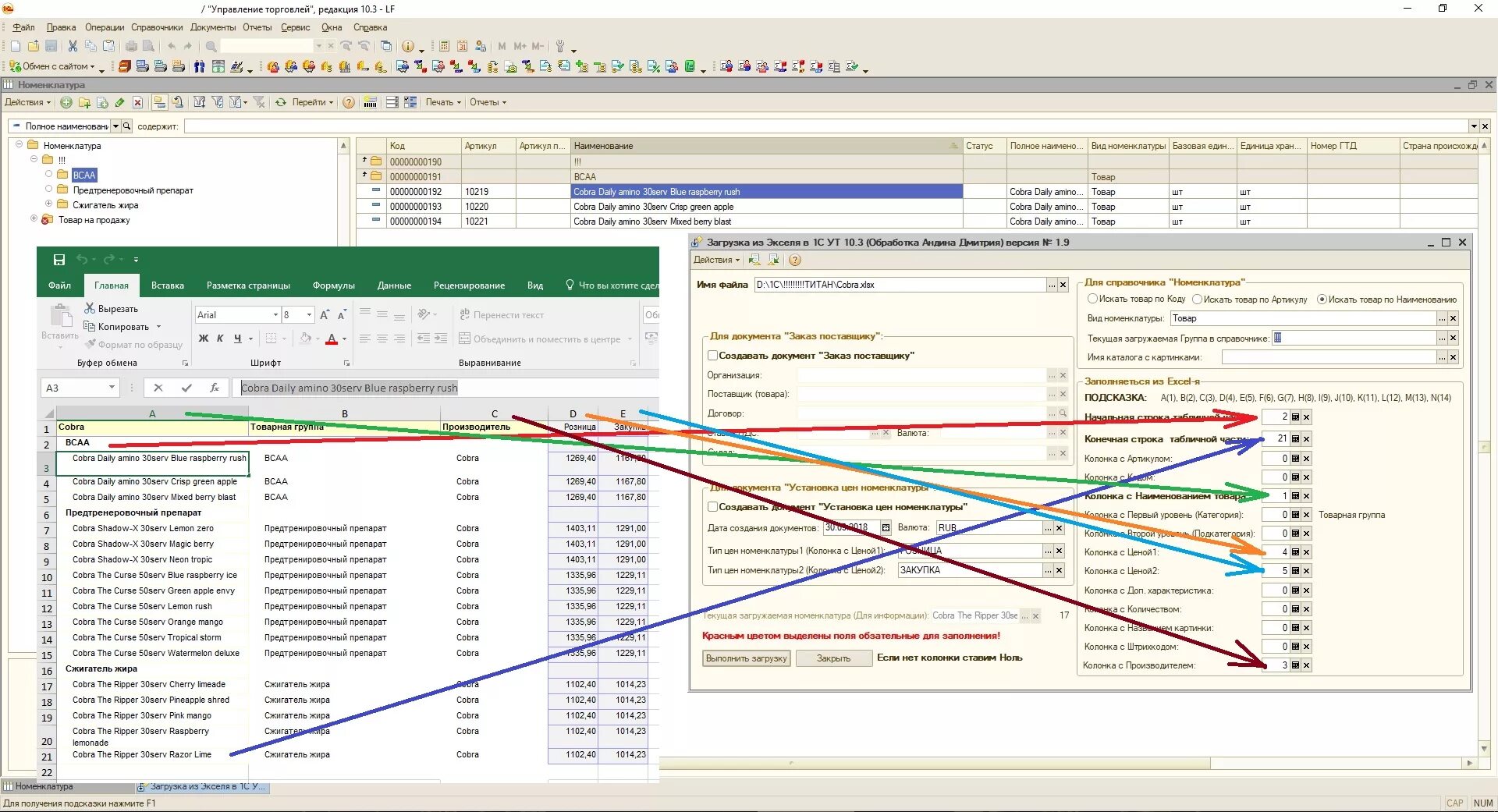Click the Add new group folder icon
This screenshot has width=1498, height=812.
(x=84, y=102)
